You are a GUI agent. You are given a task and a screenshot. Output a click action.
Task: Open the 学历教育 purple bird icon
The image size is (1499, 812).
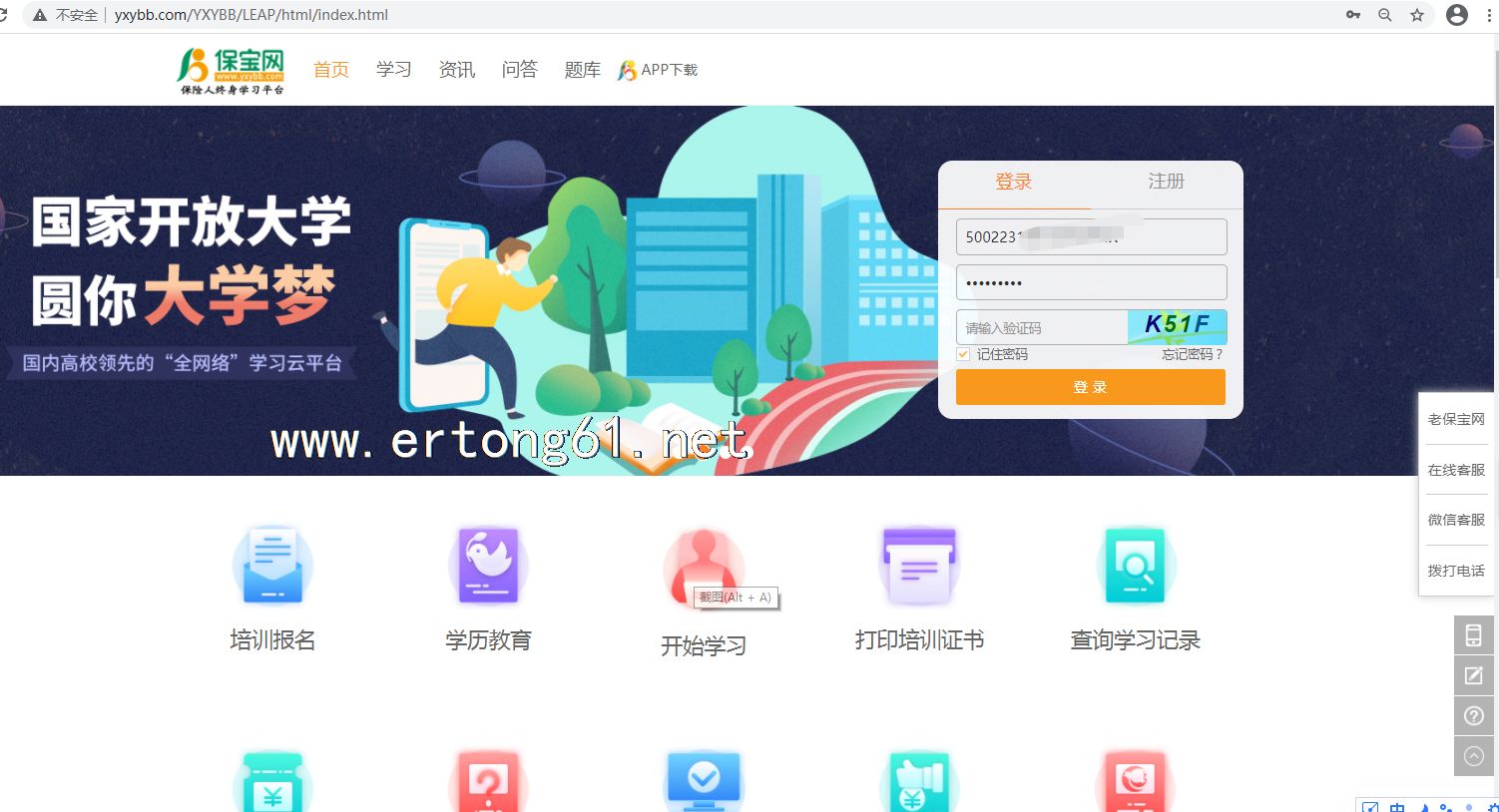click(x=488, y=566)
